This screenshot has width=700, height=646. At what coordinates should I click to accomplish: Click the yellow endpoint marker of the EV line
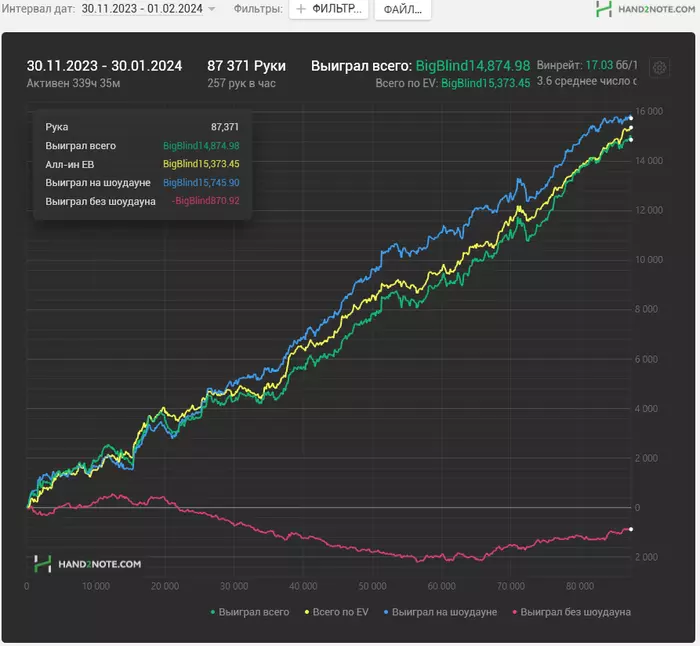click(630, 128)
